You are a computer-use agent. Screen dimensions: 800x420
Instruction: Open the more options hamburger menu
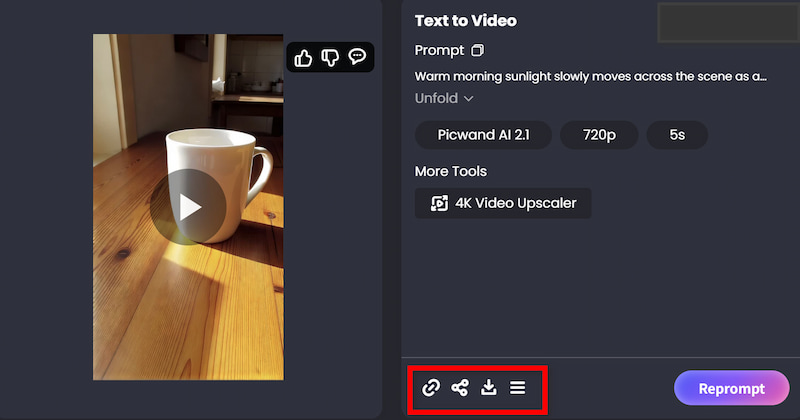click(517, 387)
